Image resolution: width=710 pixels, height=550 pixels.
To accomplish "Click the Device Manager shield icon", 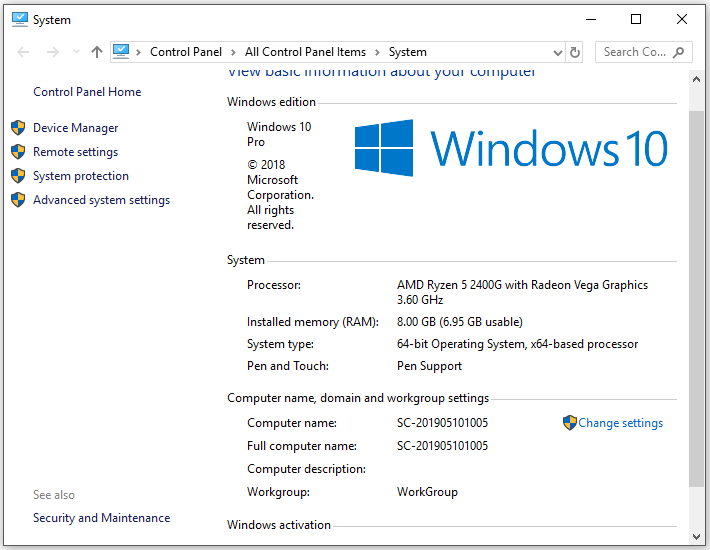I will 18,128.
